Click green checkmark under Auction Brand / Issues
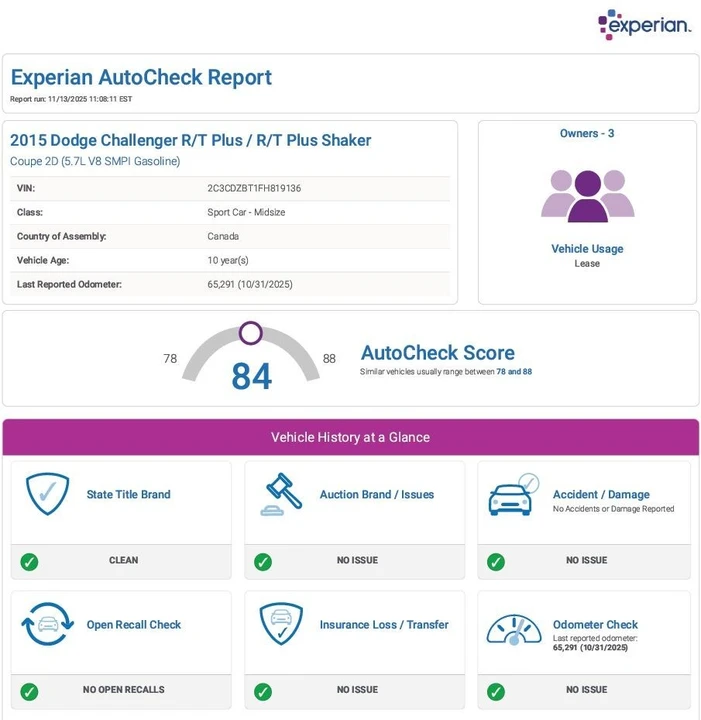The height and width of the screenshot is (720, 701). [x=263, y=562]
